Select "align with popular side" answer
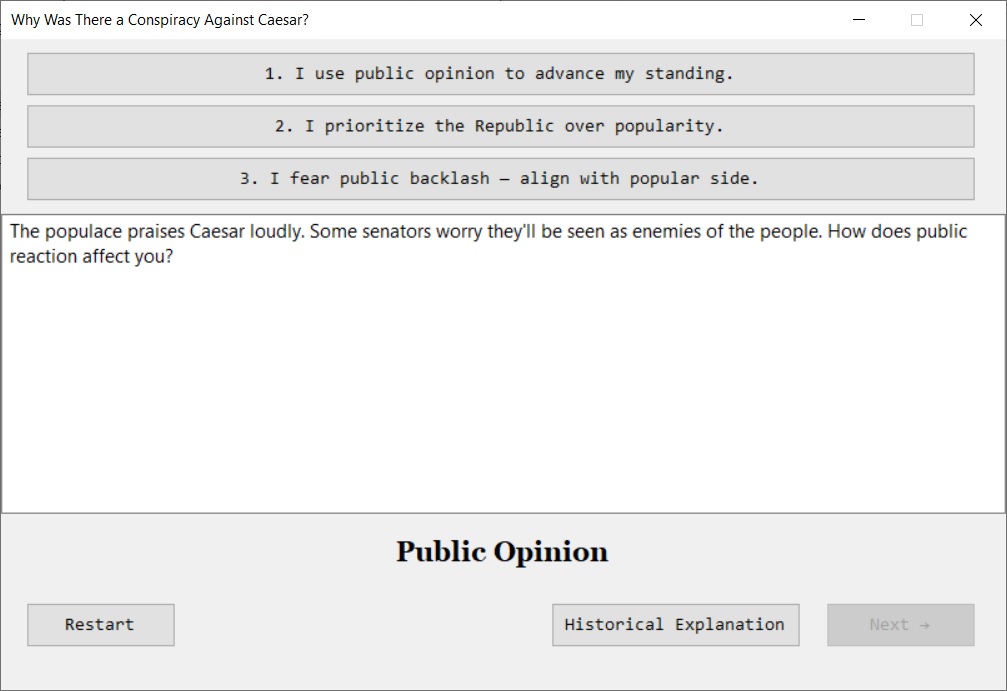1007x691 pixels. coord(500,179)
